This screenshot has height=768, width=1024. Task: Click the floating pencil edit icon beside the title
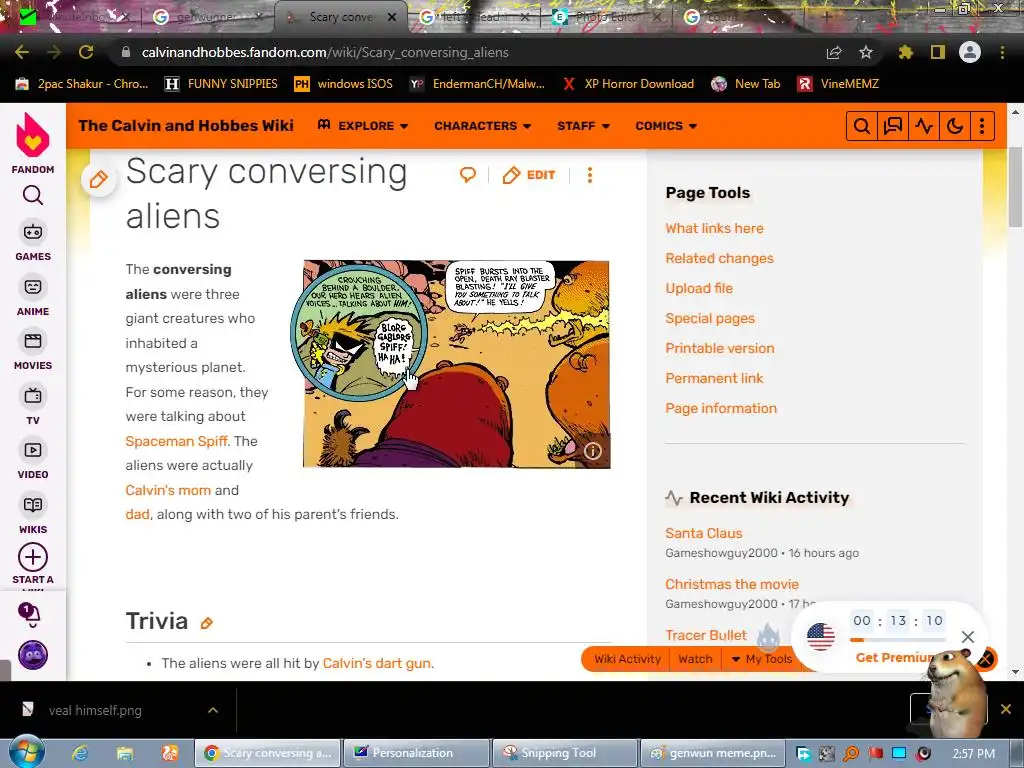[99, 179]
